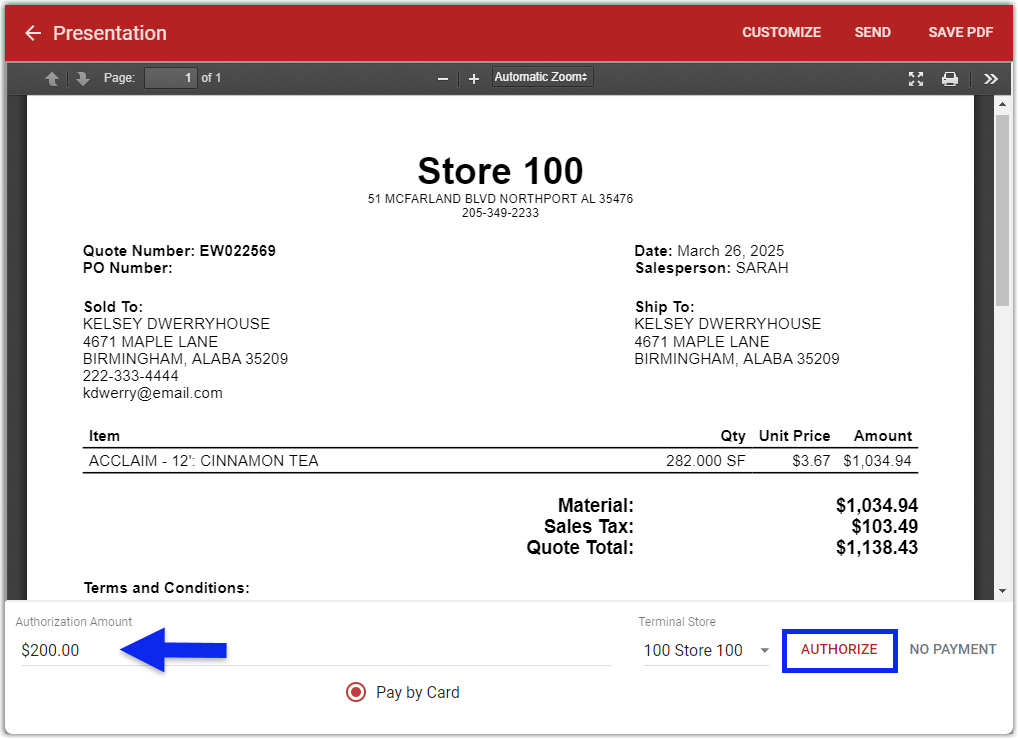The image size is (1018, 739).
Task: Click the Ship To label
Action: [x=665, y=307]
